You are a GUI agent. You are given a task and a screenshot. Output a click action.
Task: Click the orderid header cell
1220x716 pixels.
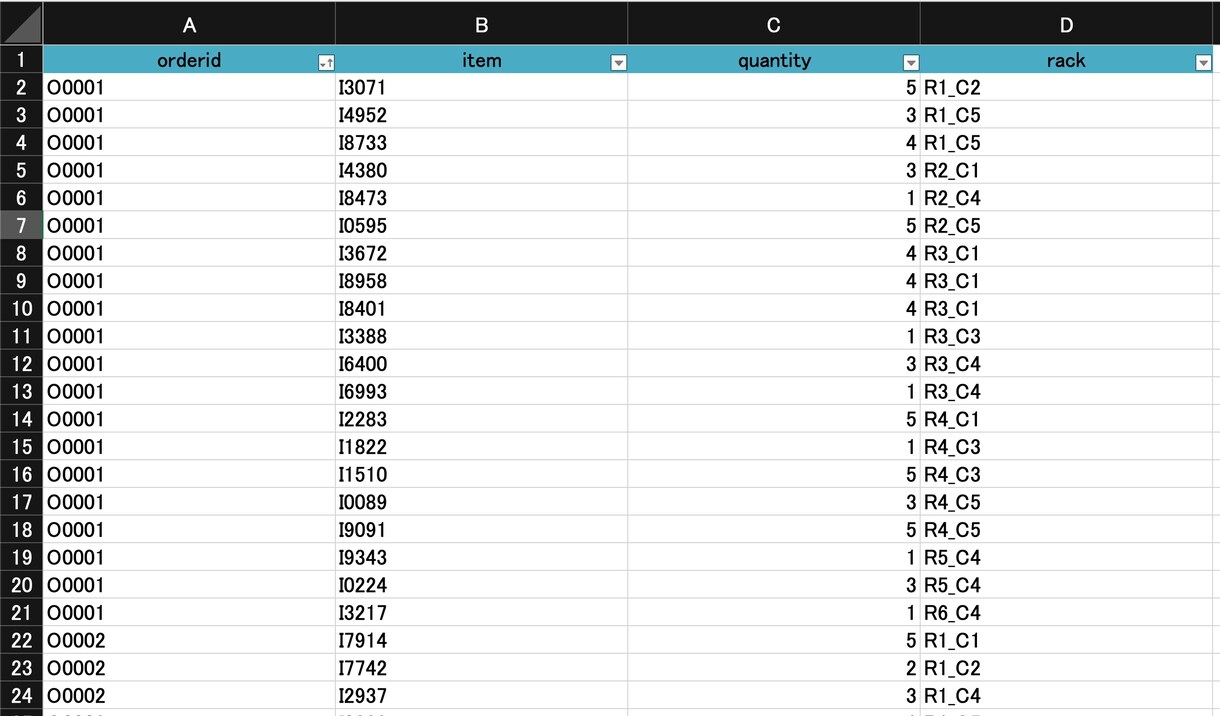pos(189,60)
